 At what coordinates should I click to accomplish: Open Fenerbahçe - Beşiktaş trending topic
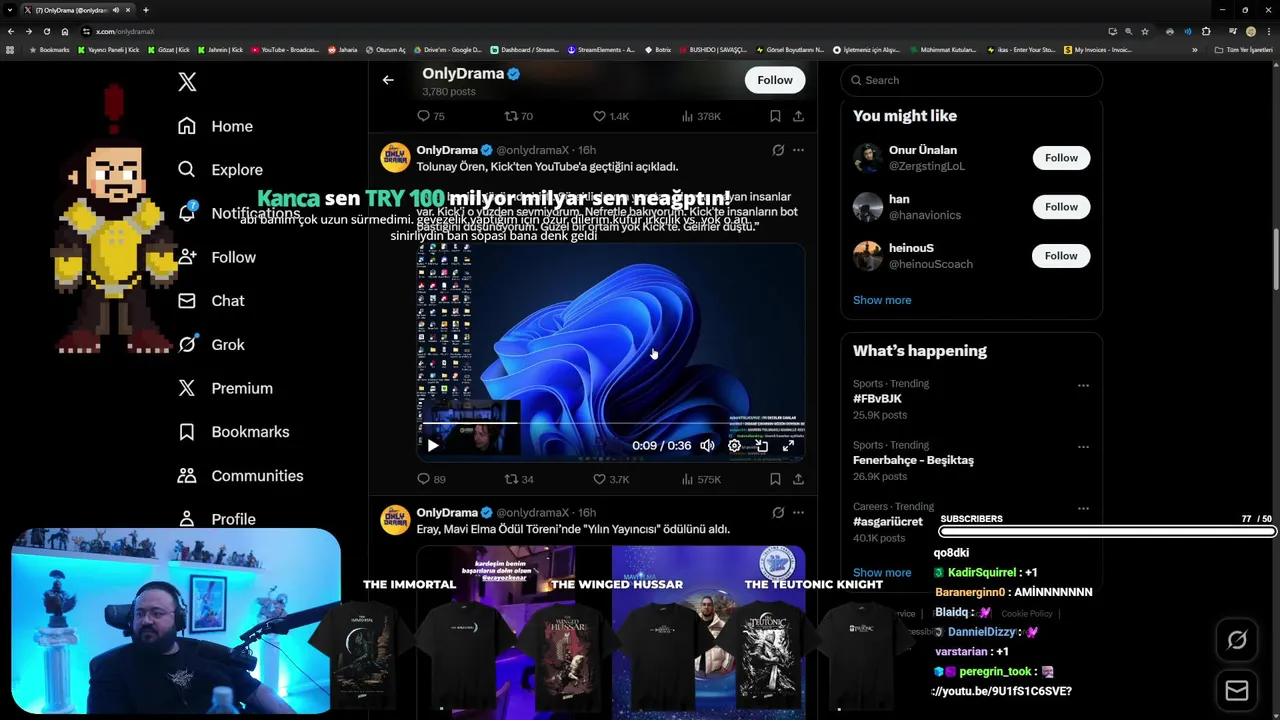coord(913,460)
